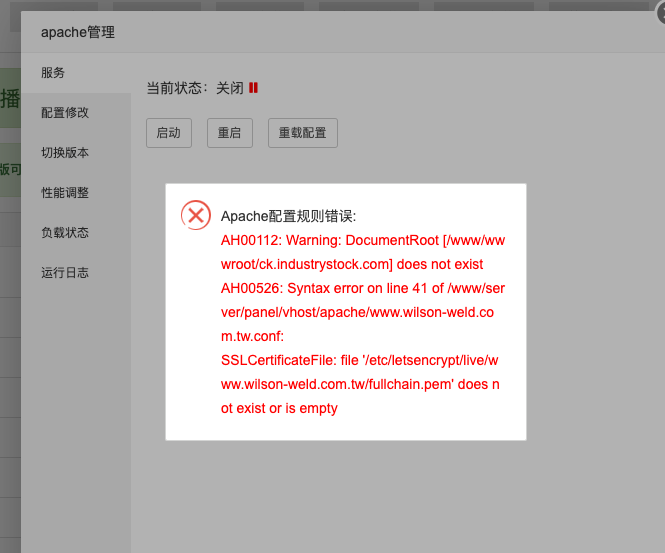665x553 pixels.
Task: Click the 启动 button
Action: [169, 133]
